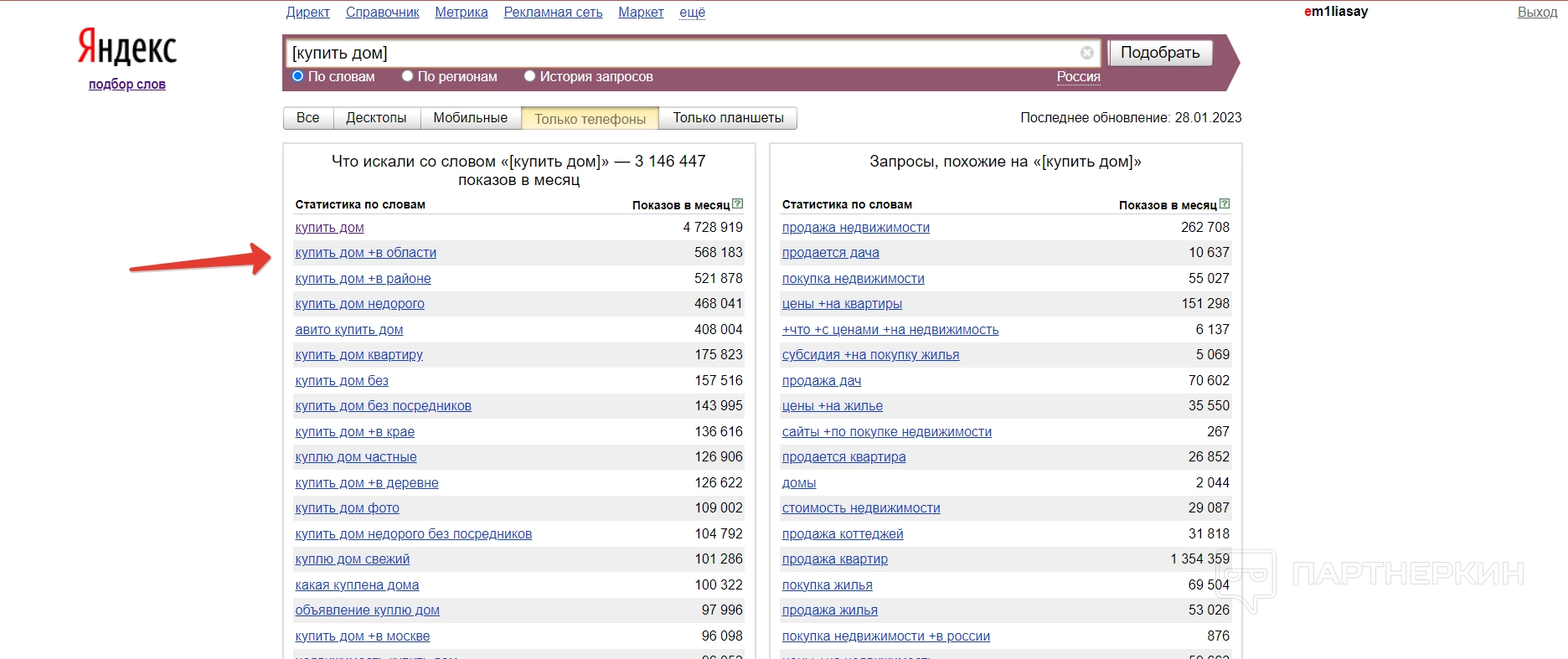
Task: Switch to the 'Десктопы' tab
Action: point(376,118)
